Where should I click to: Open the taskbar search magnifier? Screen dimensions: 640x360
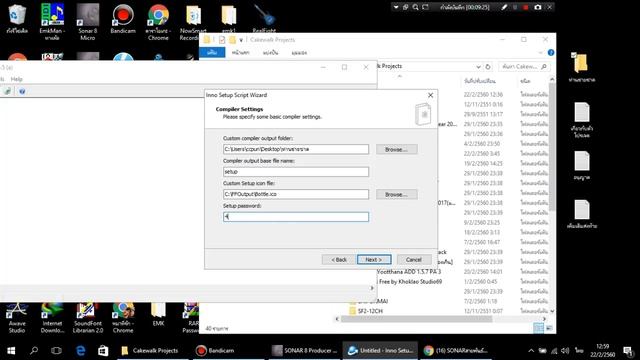(34, 351)
